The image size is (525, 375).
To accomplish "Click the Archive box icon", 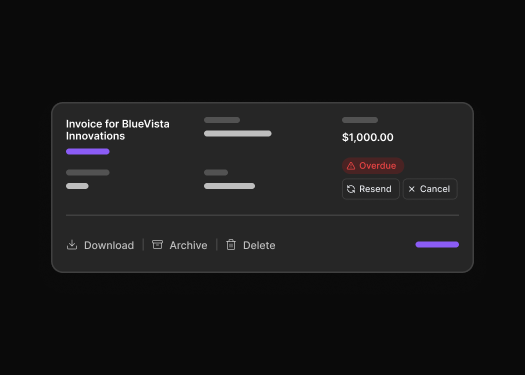I will pyautogui.click(x=157, y=244).
